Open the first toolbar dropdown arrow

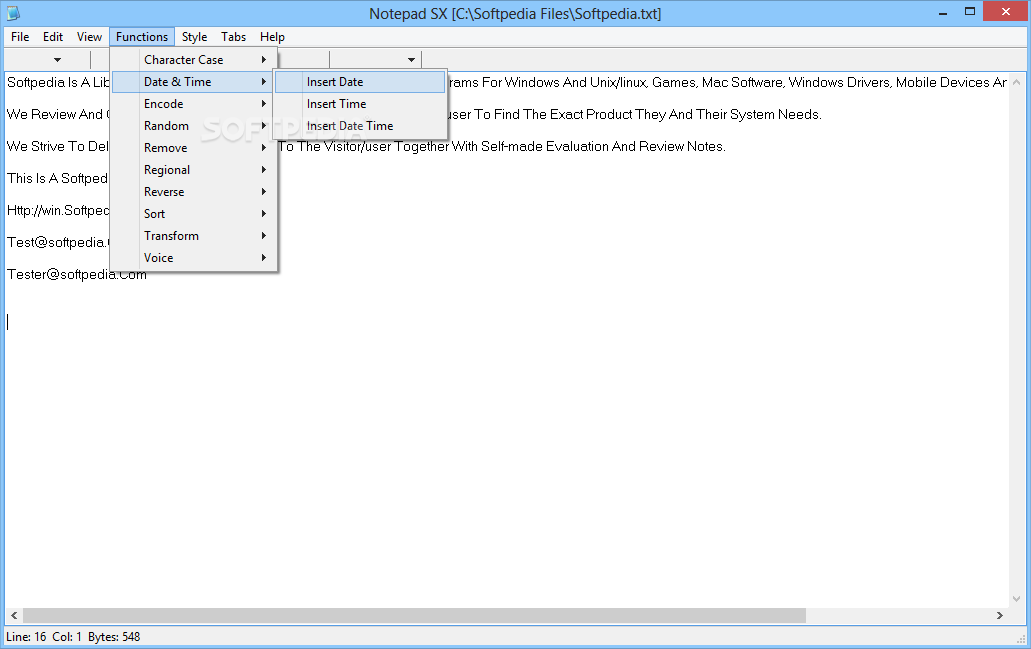coord(57,60)
